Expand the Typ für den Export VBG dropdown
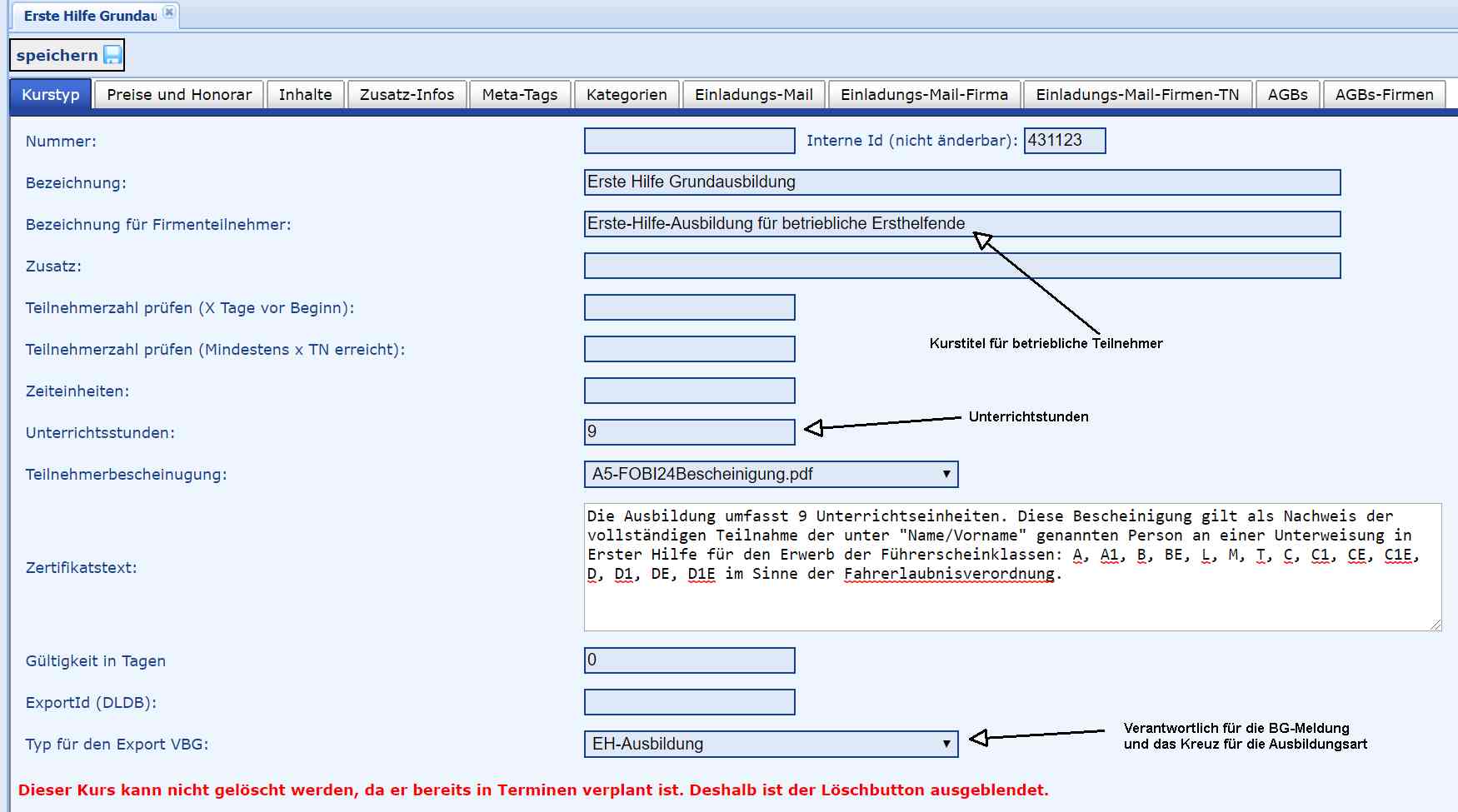 click(771, 744)
